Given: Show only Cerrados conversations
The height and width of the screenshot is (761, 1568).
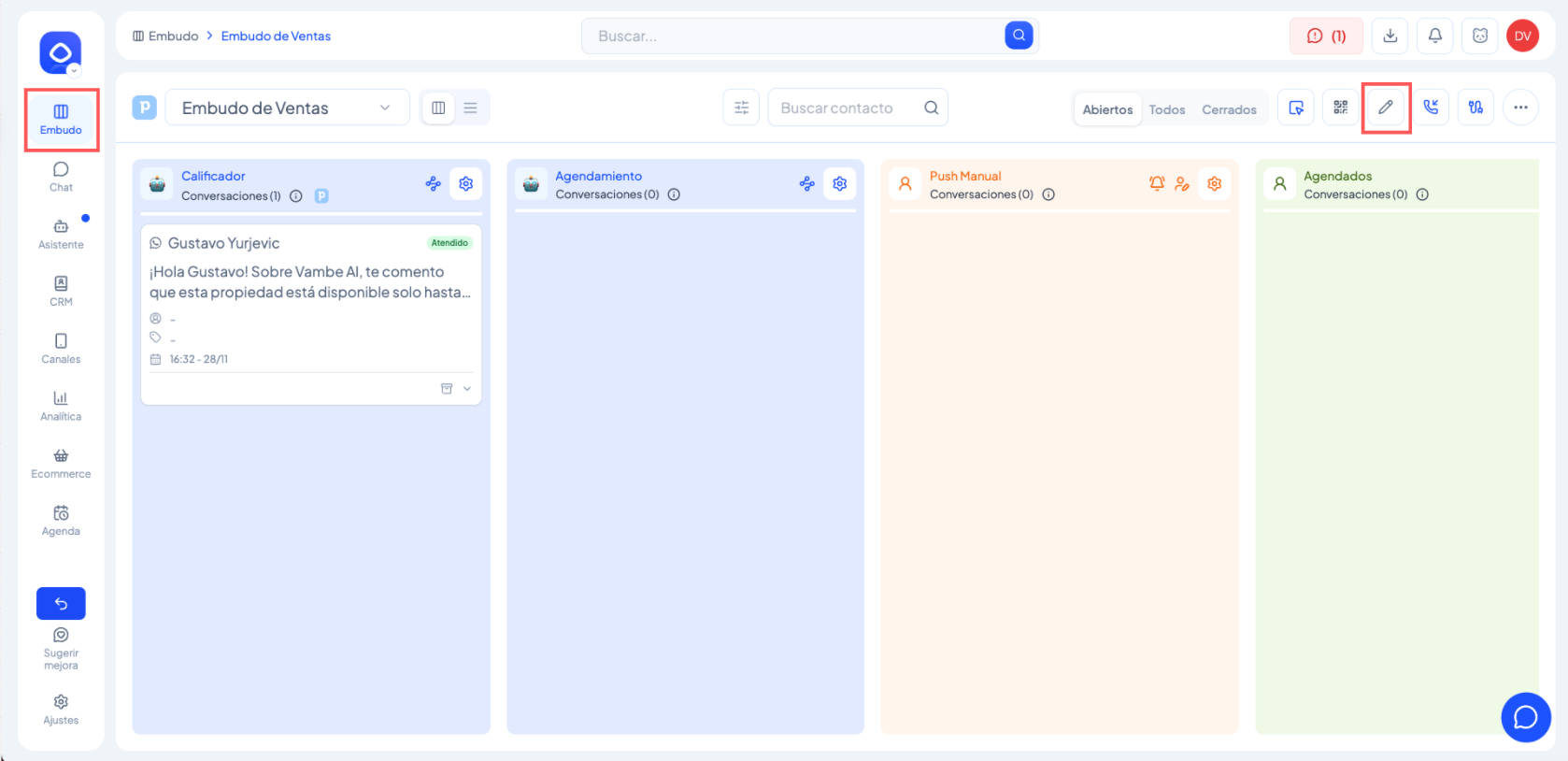Looking at the screenshot, I should click(1228, 109).
